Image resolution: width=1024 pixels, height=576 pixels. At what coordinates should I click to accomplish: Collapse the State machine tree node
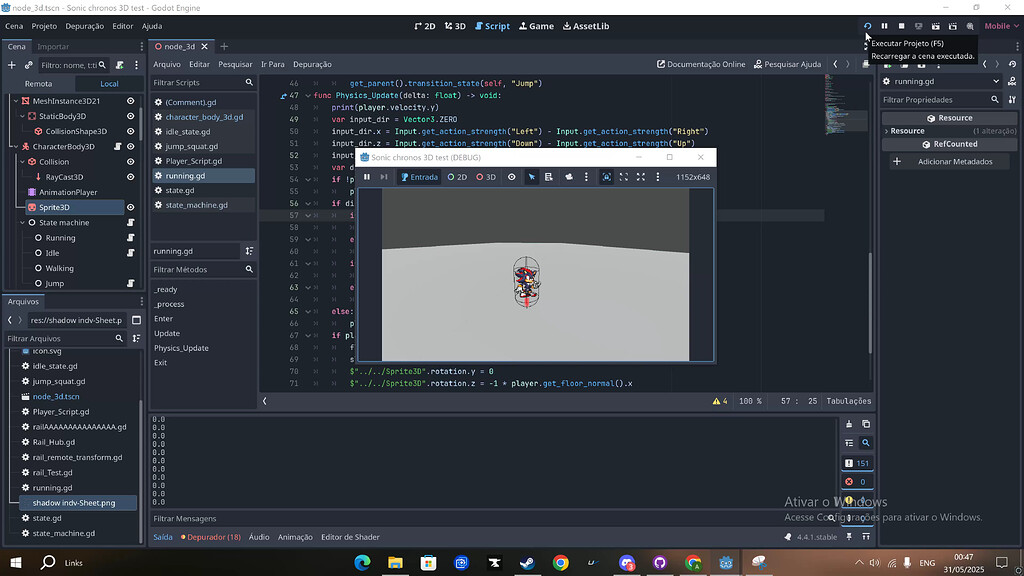[x=22, y=223]
